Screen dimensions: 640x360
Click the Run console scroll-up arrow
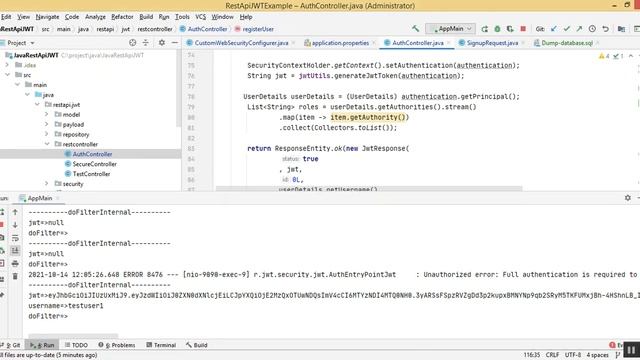[x=15, y=212]
